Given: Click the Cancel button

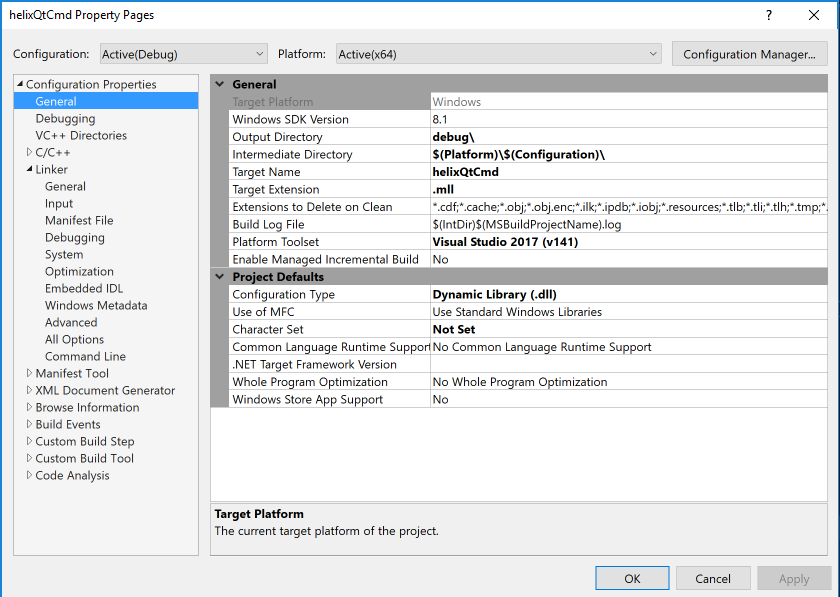Looking at the screenshot, I should coord(713,578).
